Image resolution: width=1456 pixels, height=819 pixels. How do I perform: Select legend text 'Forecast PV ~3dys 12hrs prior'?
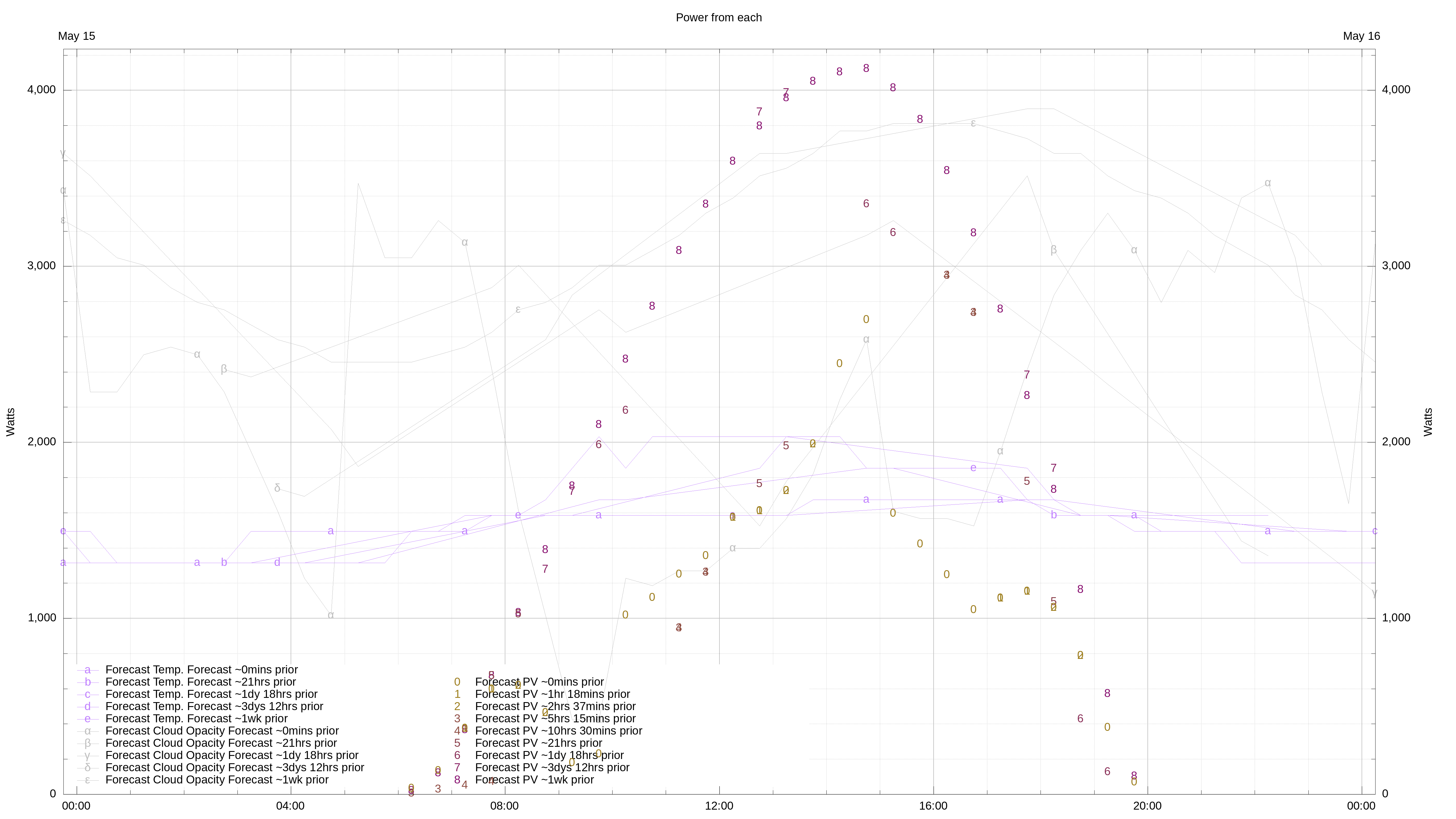(552, 768)
